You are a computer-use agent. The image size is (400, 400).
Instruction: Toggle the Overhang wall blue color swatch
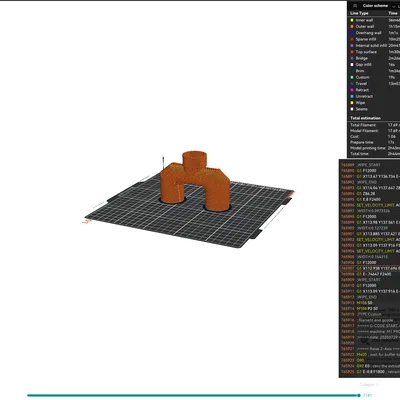(x=352, y=33)
